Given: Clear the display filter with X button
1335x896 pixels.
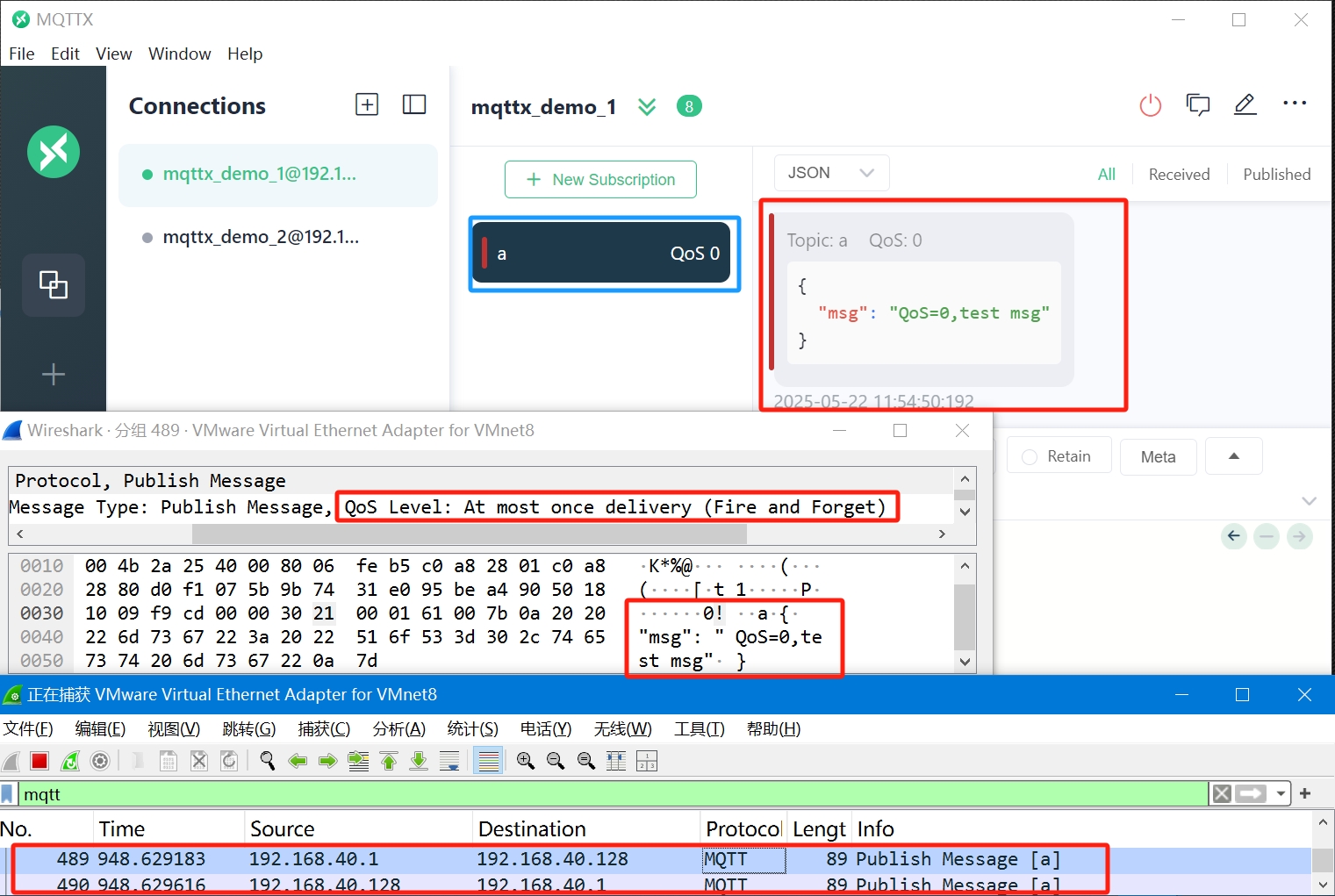Looking at the screenshot, I should click(1221, 794).
